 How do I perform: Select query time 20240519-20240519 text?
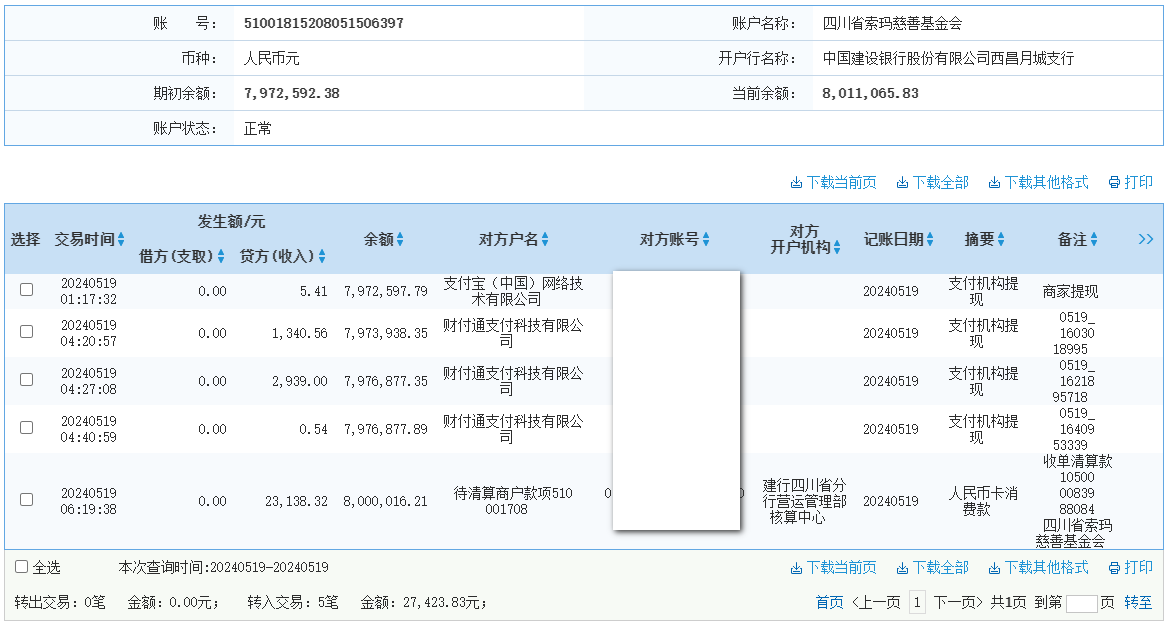(269, 567)
